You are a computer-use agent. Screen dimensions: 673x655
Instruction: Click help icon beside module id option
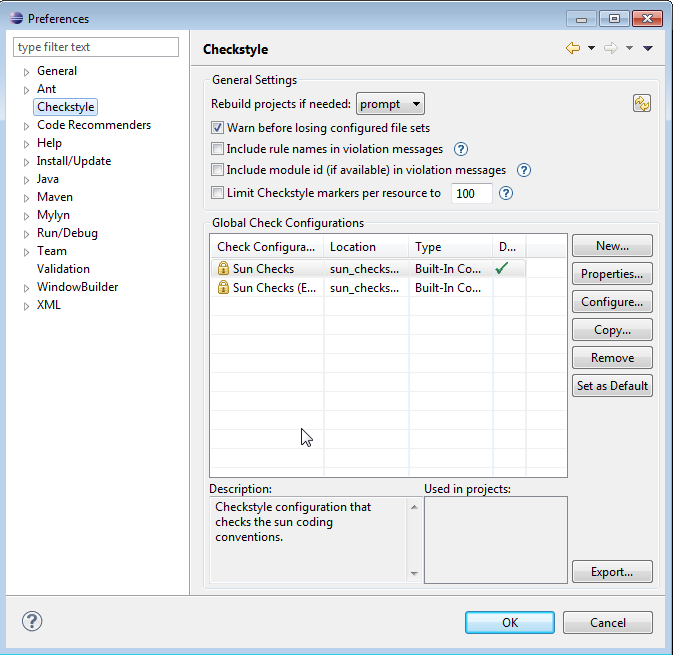(x=523, y=170)
